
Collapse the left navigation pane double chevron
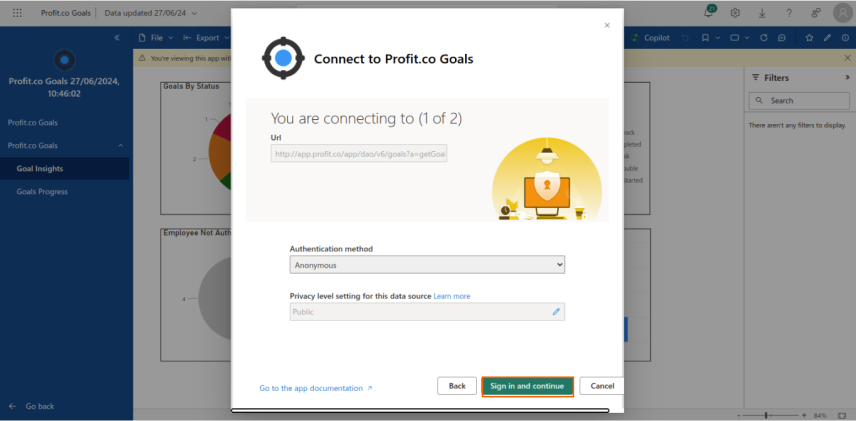(117, 38)
